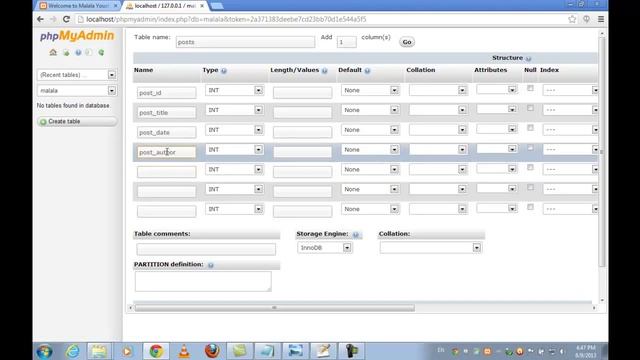Switch to localhost phpMyAdmin tab
This screenshot has height=360, width=640.
165,6
